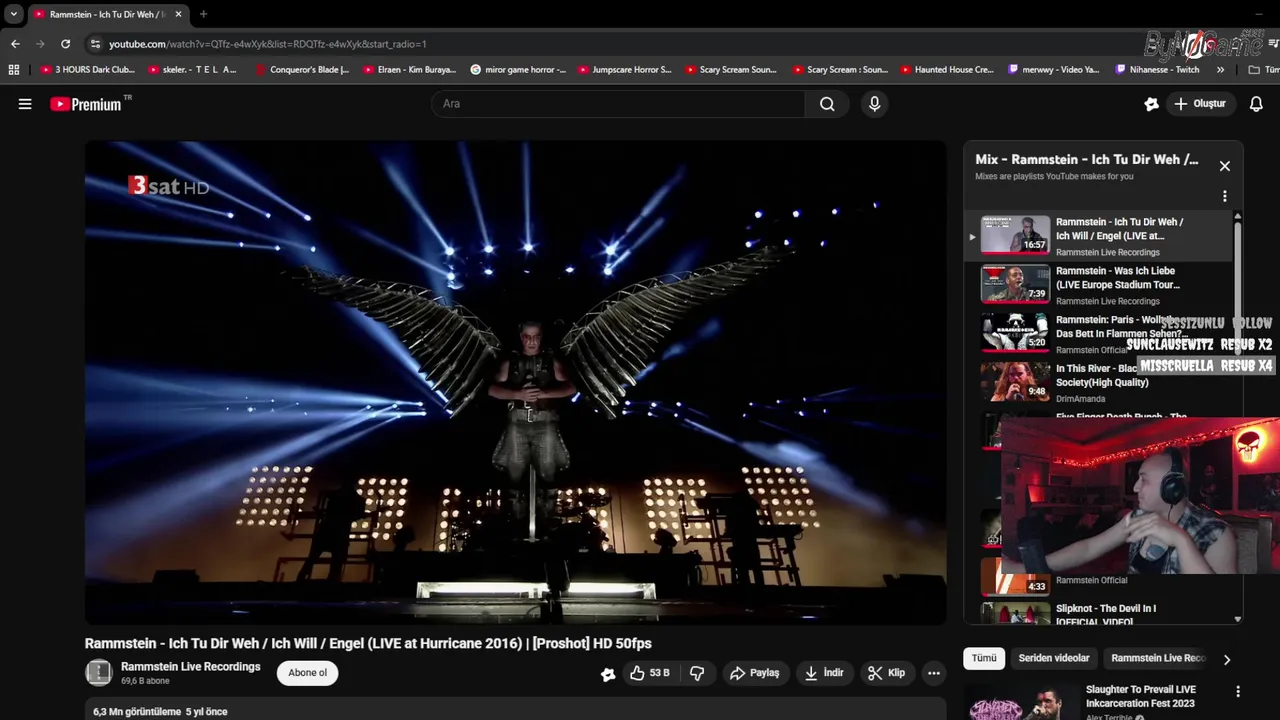Show more filter chips with right arrow
The image size is (1280, 720).
pyautogui.click(x=1227, y=659)
